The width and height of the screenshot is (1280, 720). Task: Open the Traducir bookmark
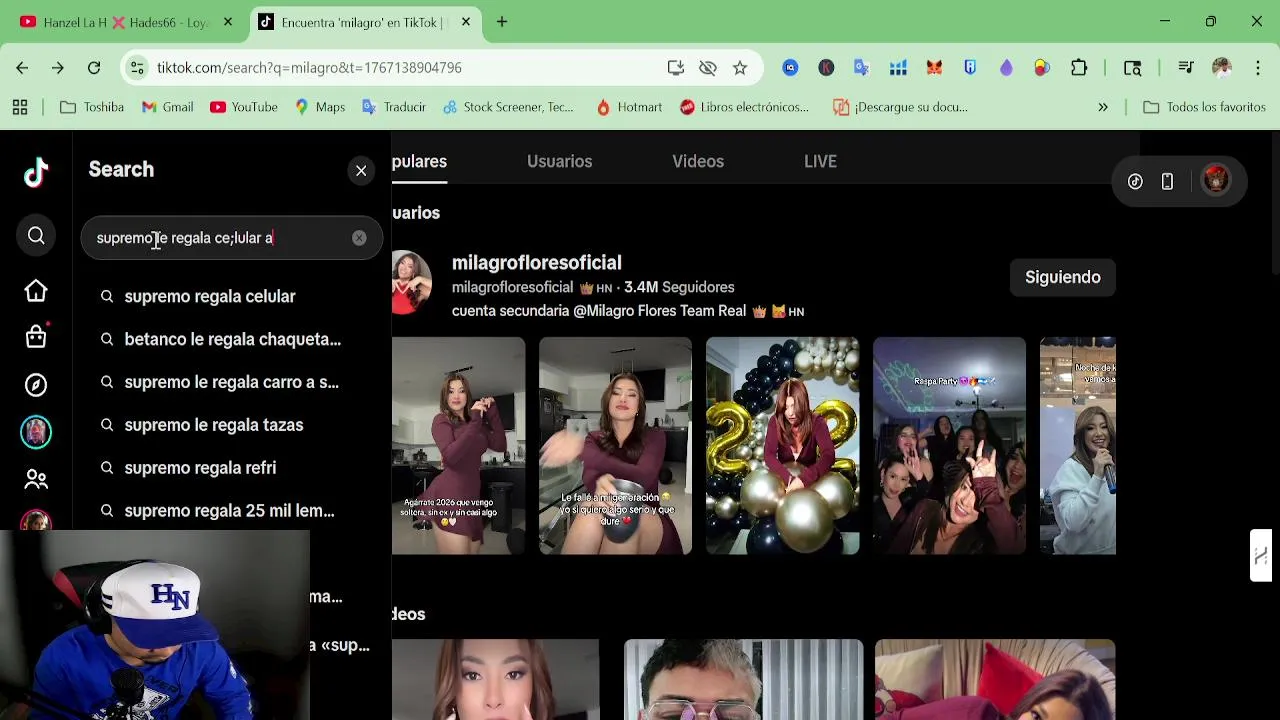pos(394,107)
